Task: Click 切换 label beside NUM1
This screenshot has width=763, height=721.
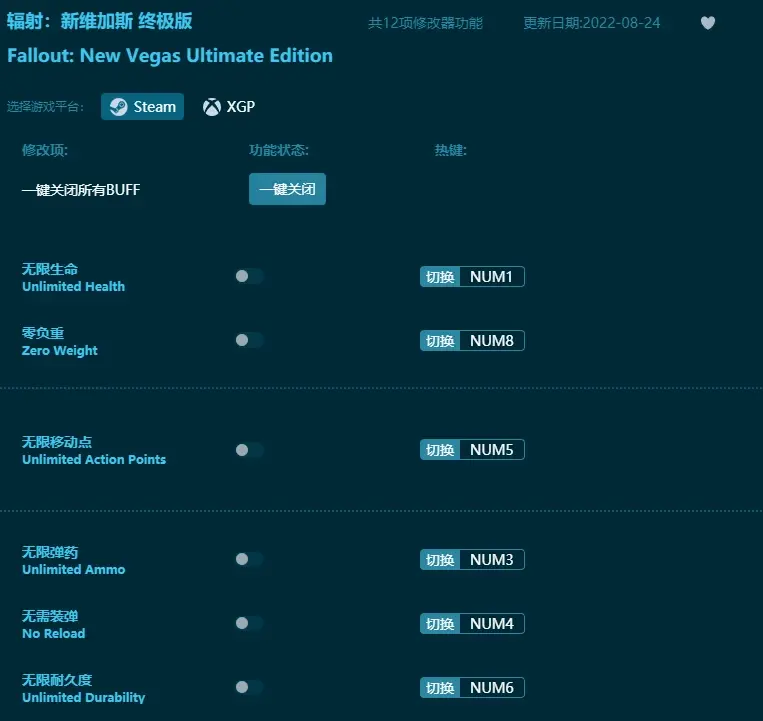Action: coord(440,277)
